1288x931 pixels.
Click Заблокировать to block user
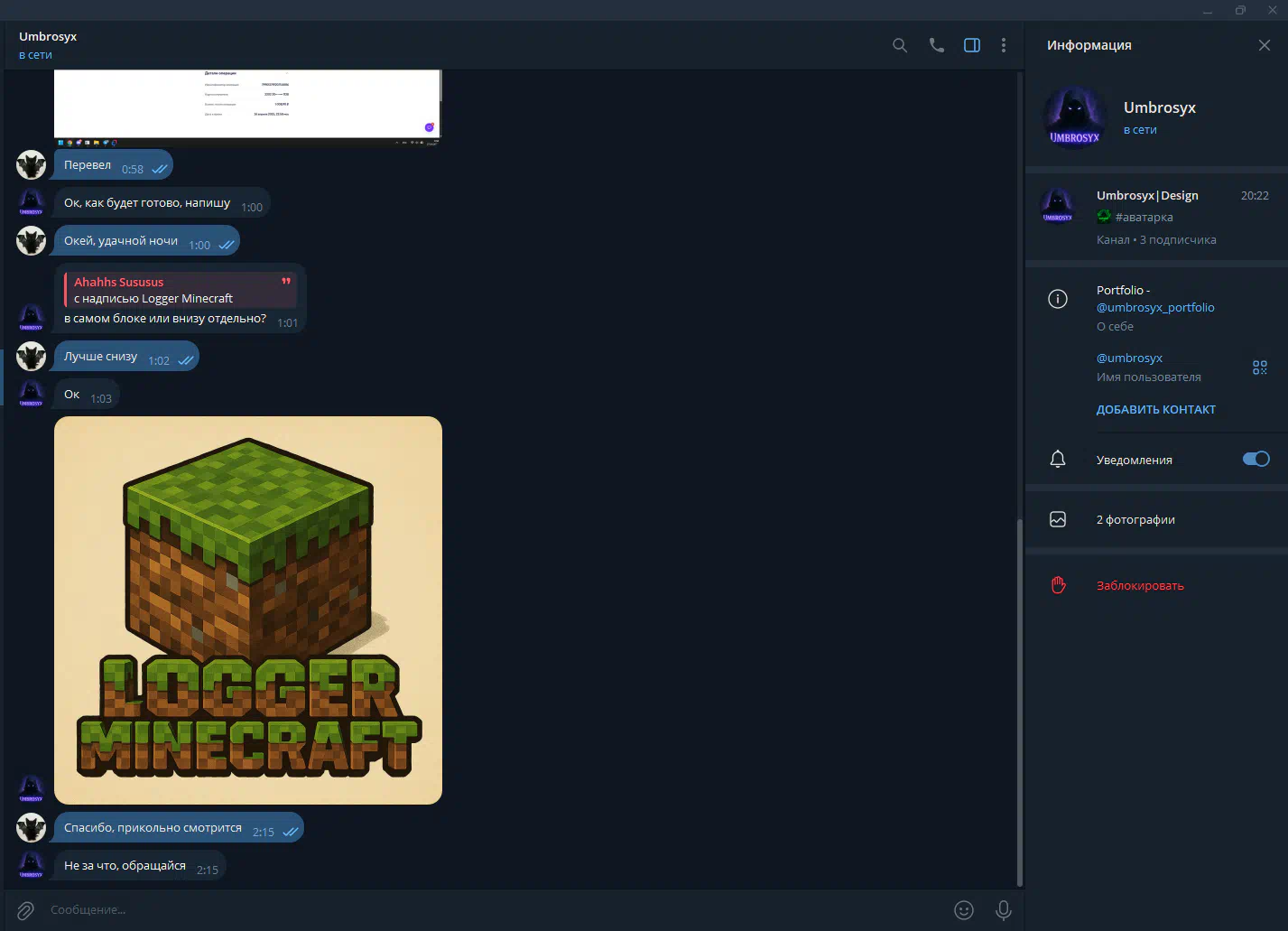click(1140, 585)
